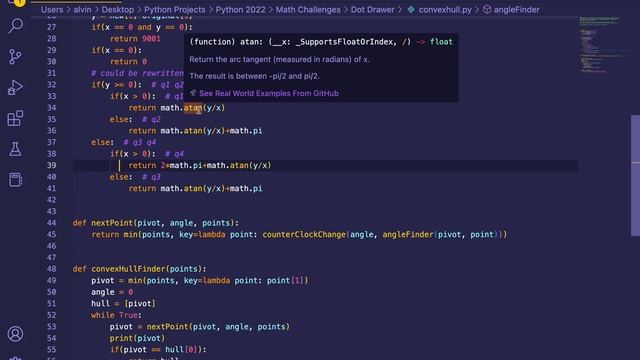This screenshot has width=640, height=360.
Task: Click 'print(pivot)' on line 54
Action: [137, 338]
